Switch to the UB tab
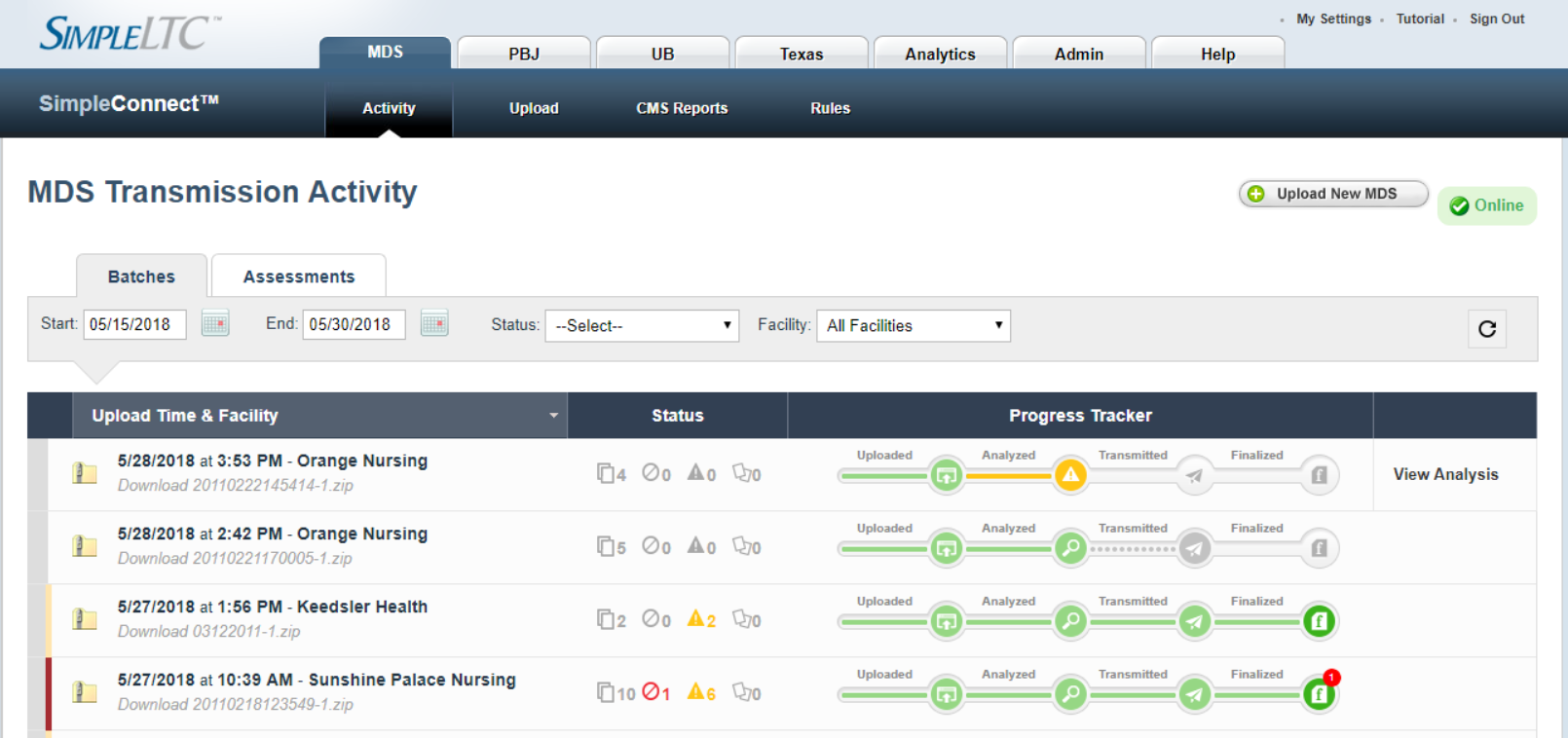This screenshot has height=738, width=1568. [663, 54]
